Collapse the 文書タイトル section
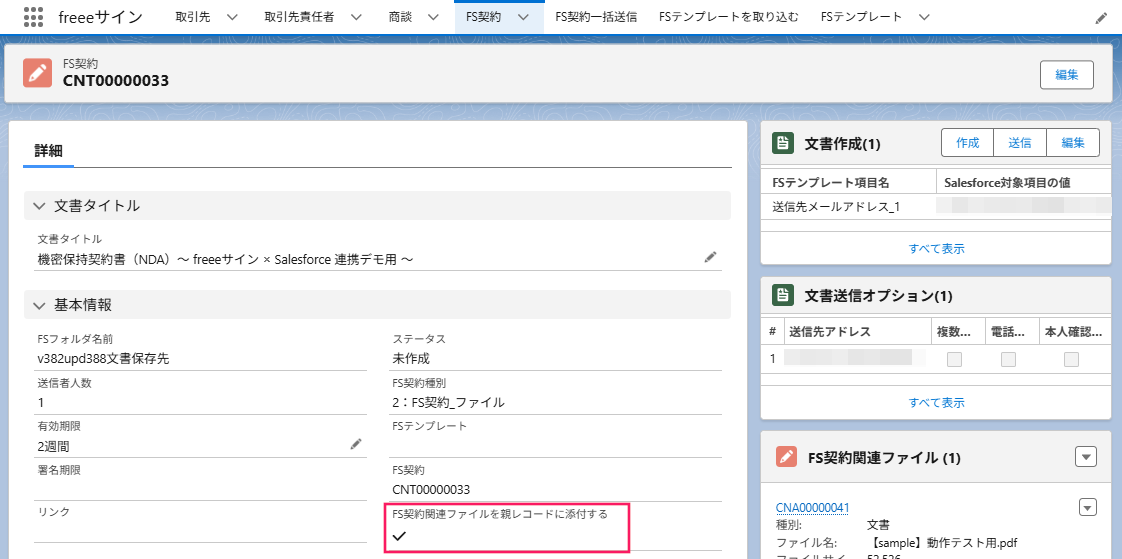Viewport: 1122px width, 559px height. click(x=39, y=206)
